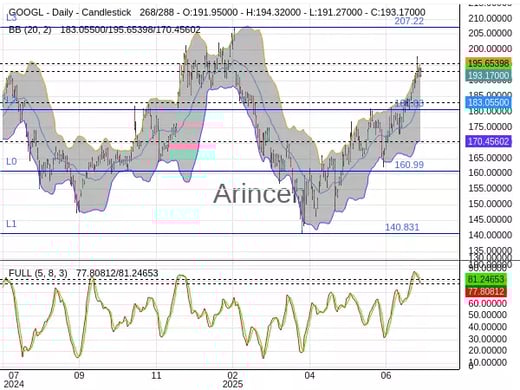The width and height of the screenshot is (520, 390).
Task: Click the stochastic readout 77.80812/81.24653
Action: (117, 273)
